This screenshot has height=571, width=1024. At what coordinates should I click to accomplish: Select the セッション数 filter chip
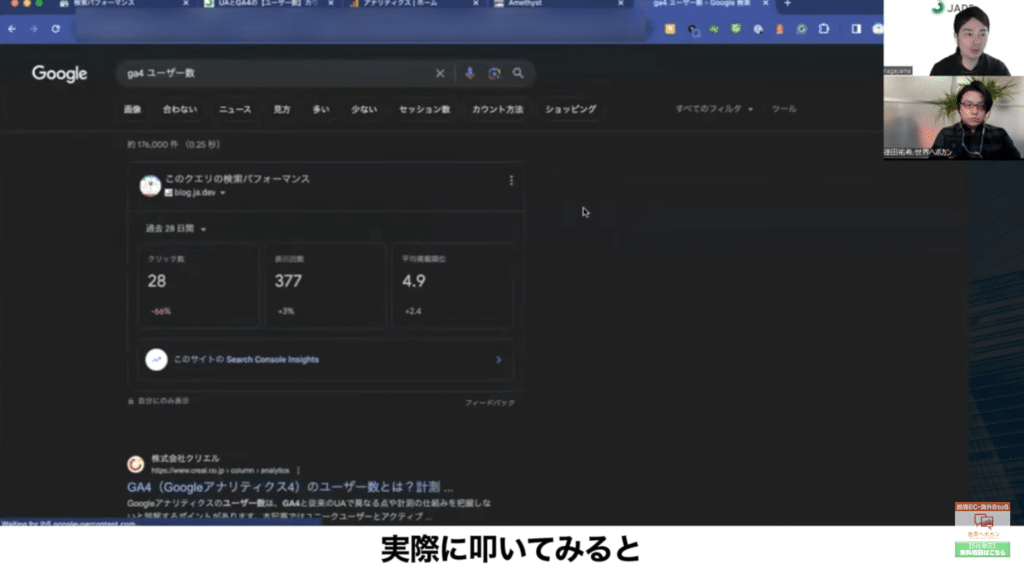click(x=424, y=109)
